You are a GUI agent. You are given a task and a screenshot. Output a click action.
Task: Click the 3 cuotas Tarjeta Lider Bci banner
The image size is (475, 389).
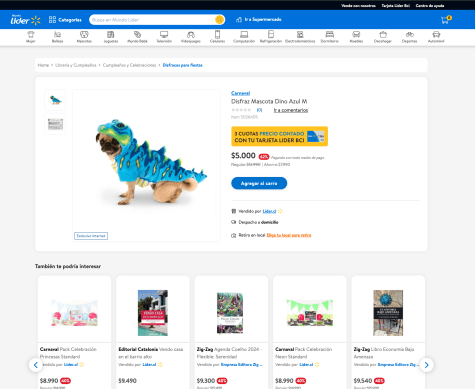[279, 136]
